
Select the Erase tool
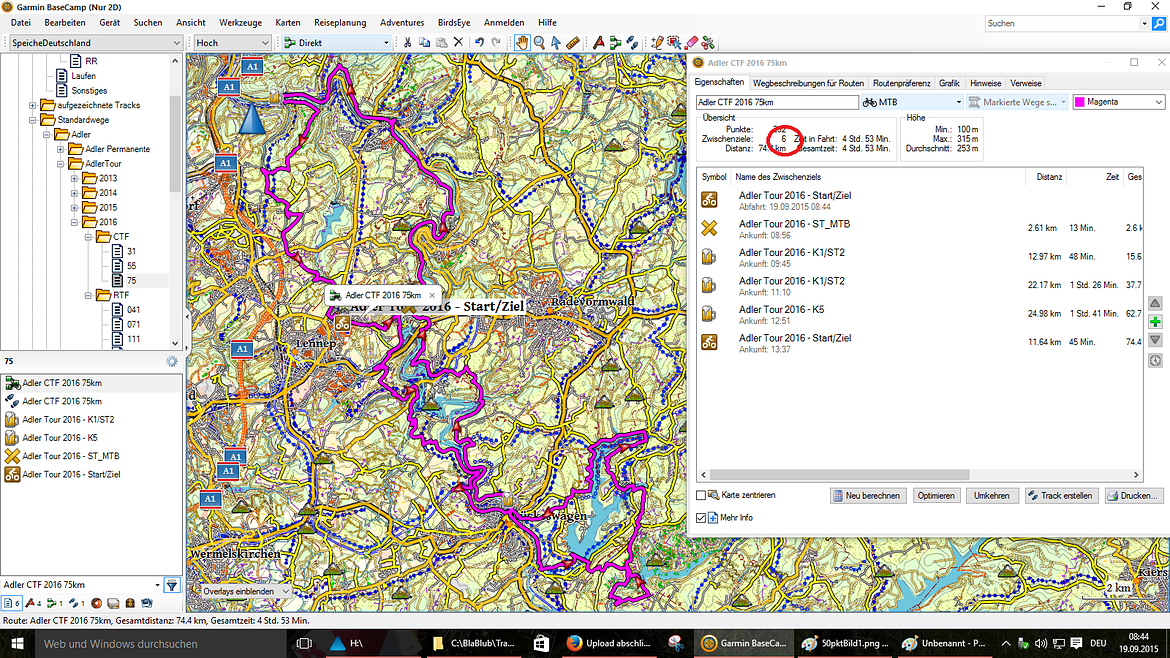pyautogui.click(x=692, y=43)
